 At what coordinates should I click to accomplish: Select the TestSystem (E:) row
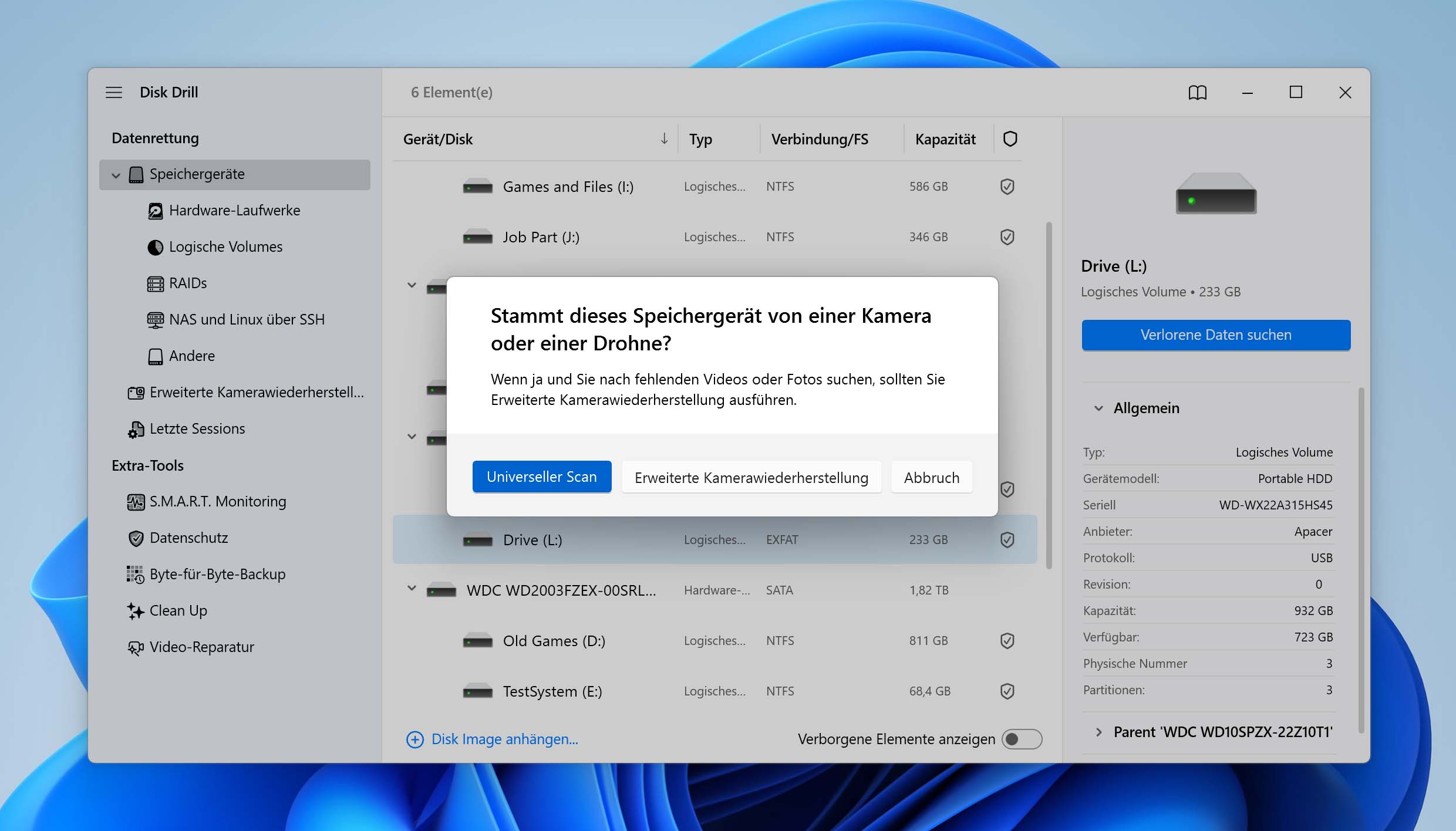point(714,691)
